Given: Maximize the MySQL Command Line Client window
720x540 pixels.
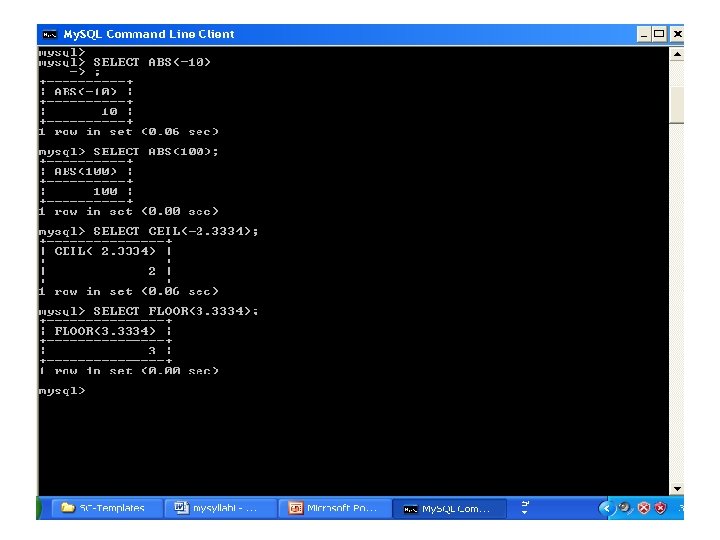Looking at the screenshot, I should click(x=659, y=34).
